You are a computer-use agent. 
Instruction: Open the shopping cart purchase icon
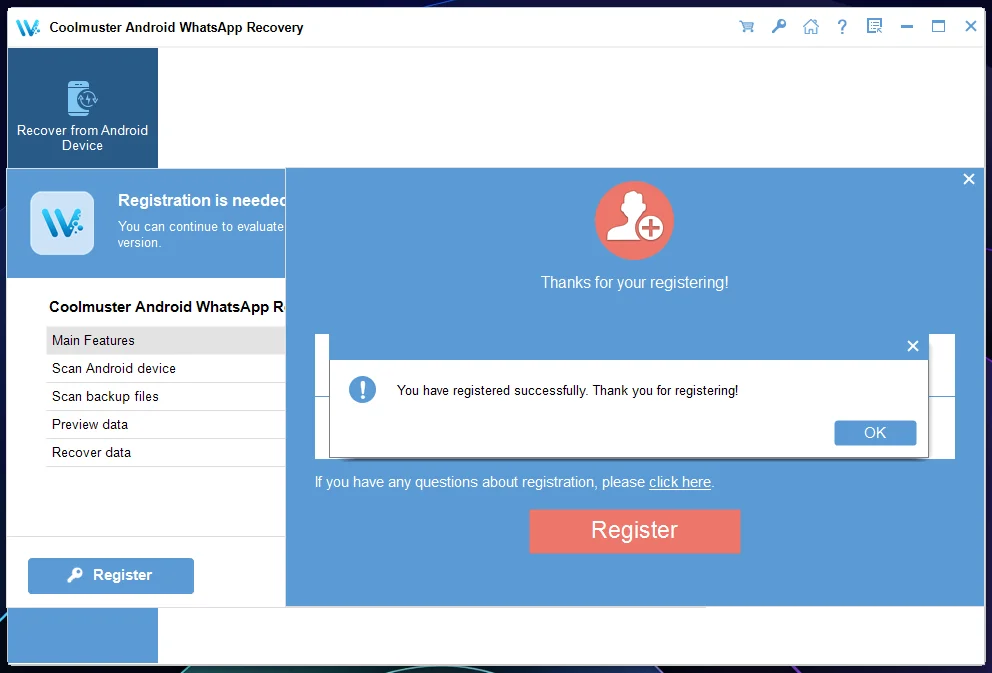747,27
